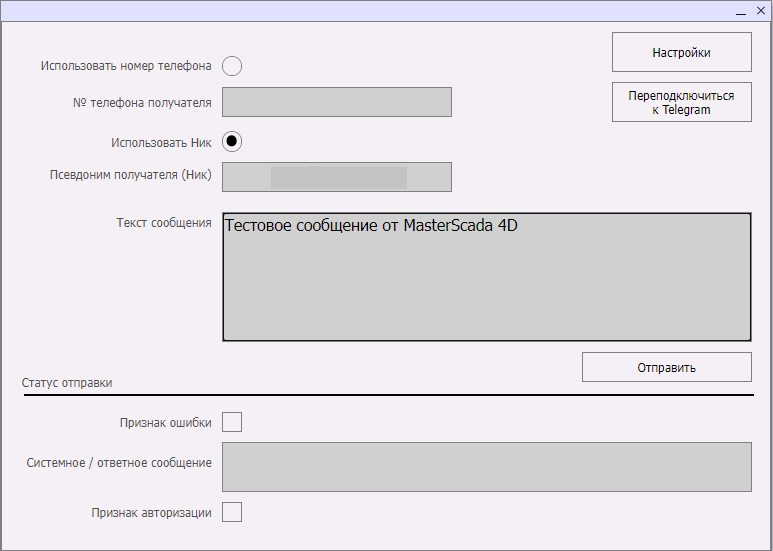Focus the recipient phone number field

tap(337, 102)
